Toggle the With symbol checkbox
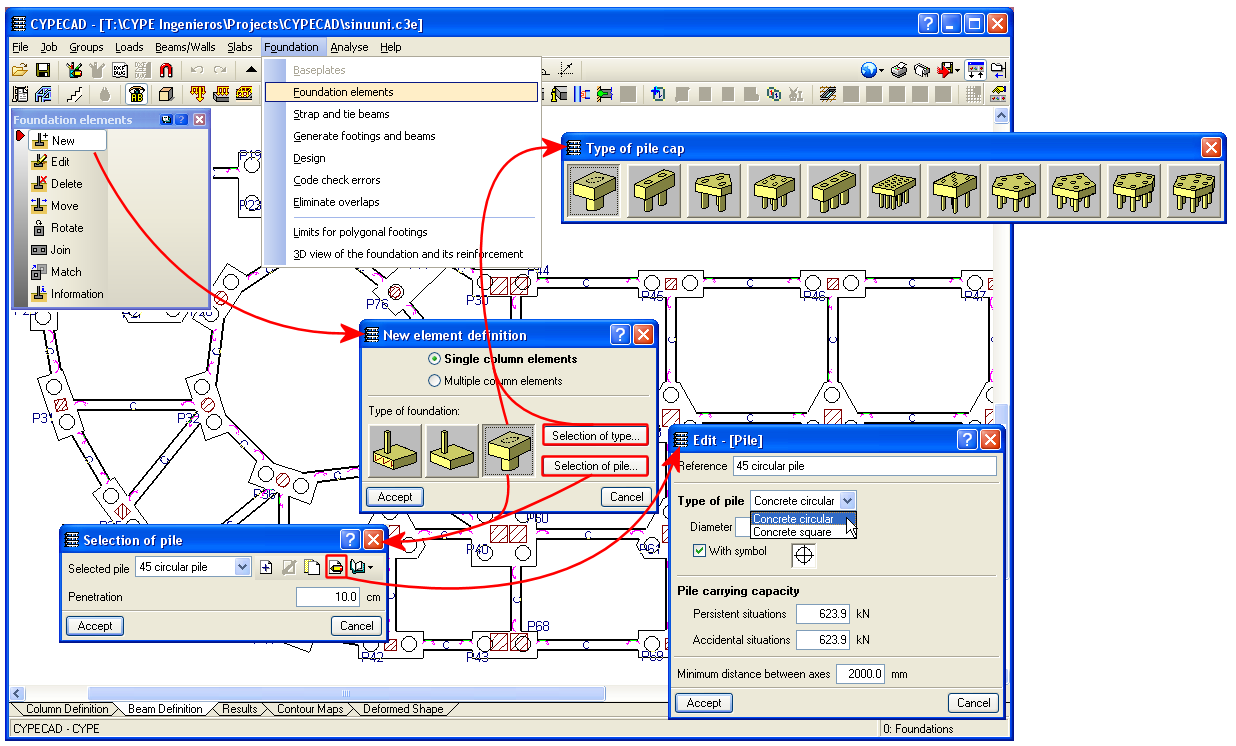The height and width of the screenshot is (746, 1236). coord(699,551)
